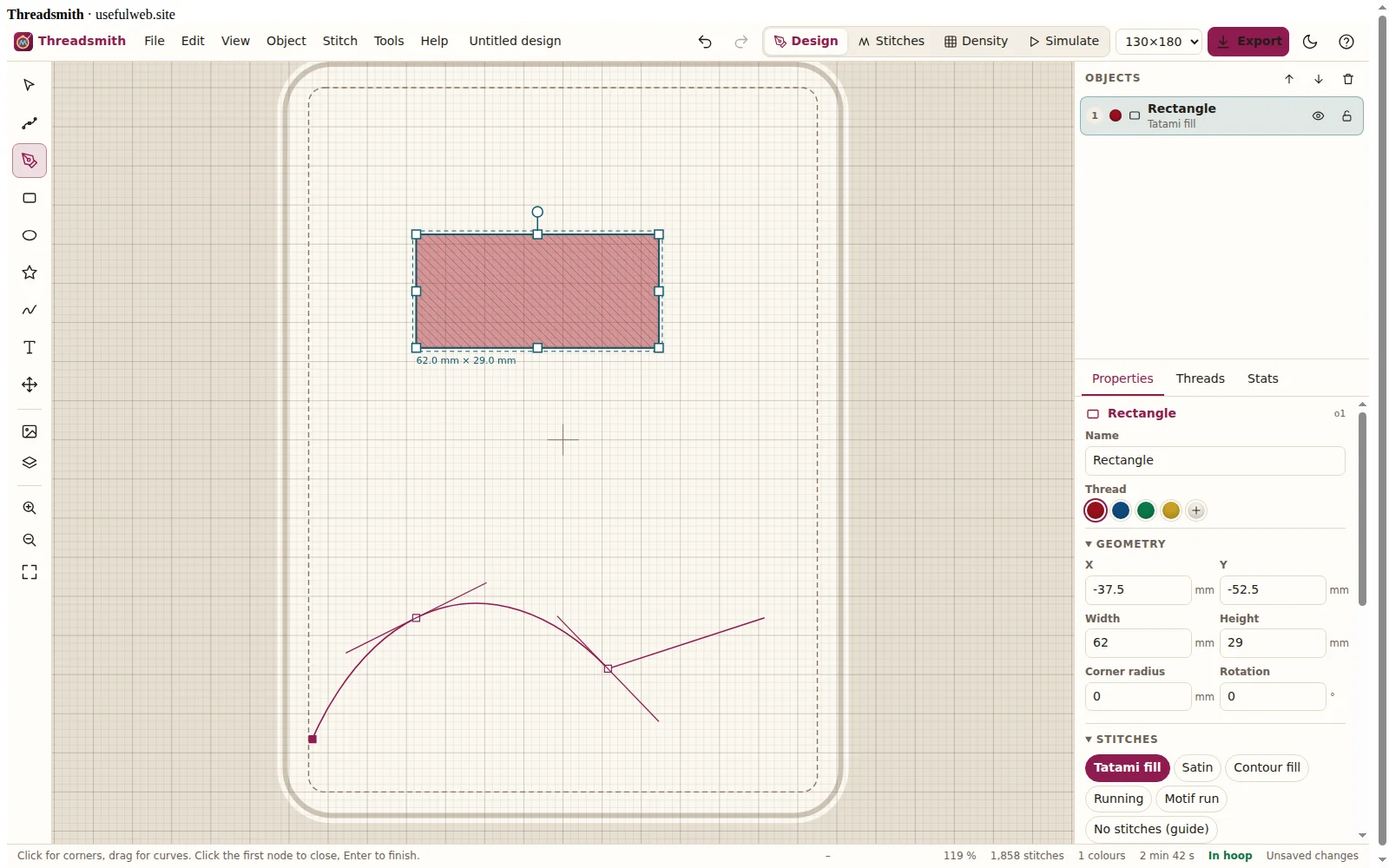
Task: Open the Tools menu
Action: 389,41
